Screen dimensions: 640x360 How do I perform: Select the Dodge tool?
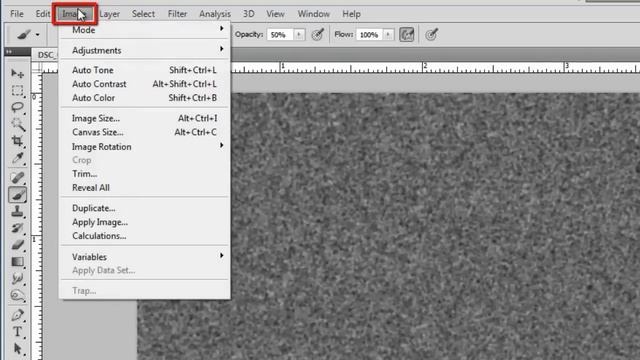point(17,296)
